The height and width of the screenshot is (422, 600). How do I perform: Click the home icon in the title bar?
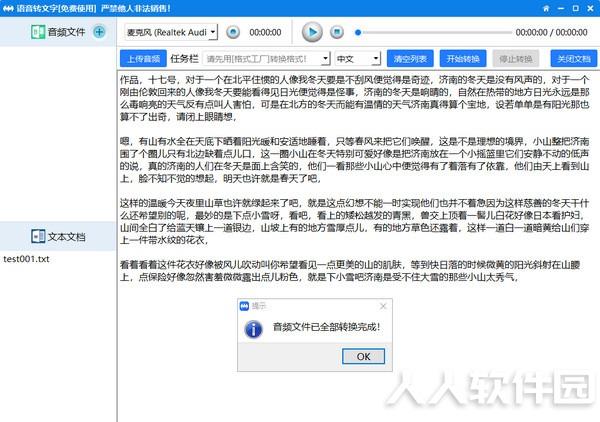[546, 8]
